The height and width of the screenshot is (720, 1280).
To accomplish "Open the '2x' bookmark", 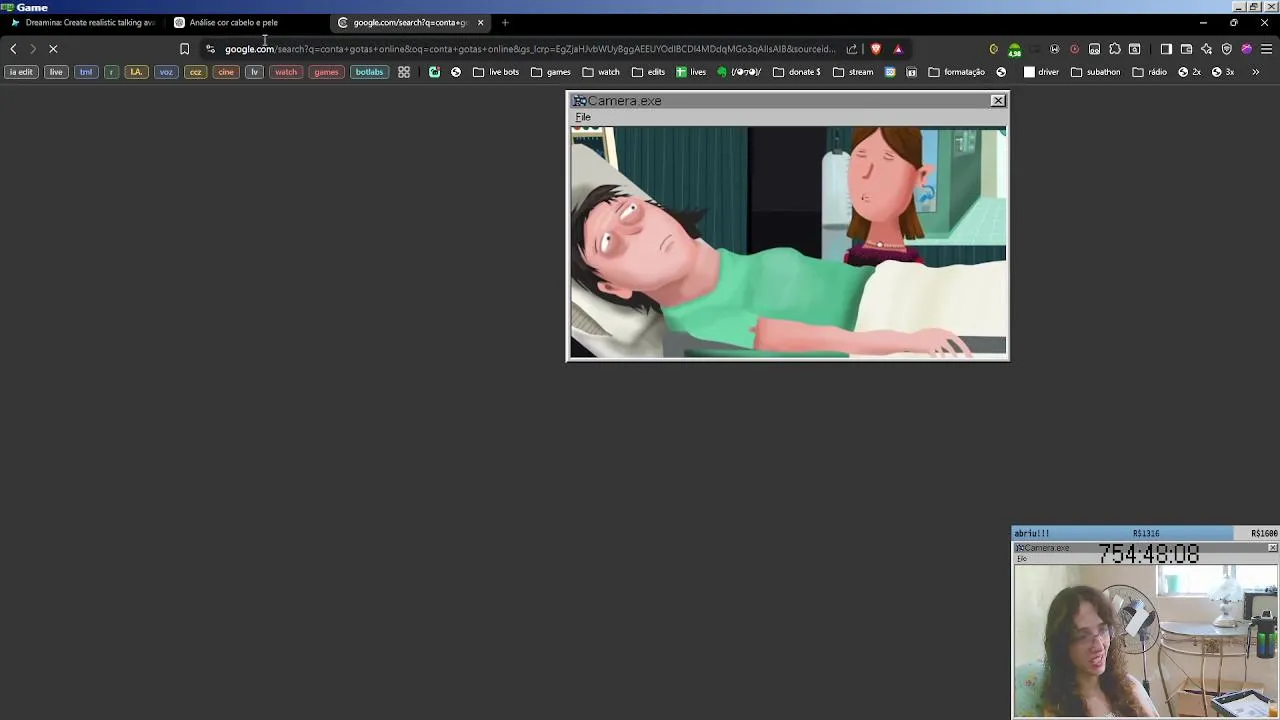I will tap(1190, 72).
